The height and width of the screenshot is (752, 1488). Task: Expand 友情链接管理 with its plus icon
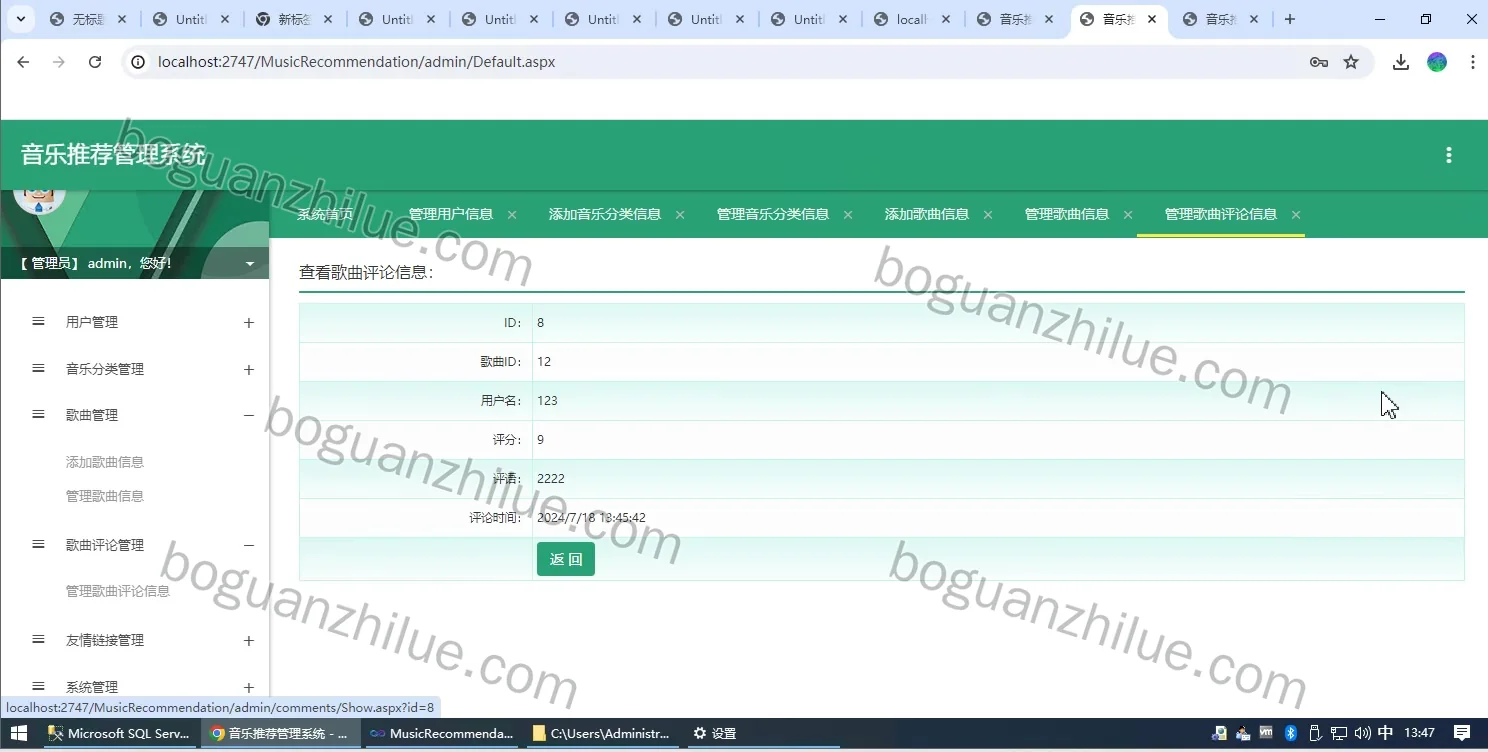coord(249,641)
